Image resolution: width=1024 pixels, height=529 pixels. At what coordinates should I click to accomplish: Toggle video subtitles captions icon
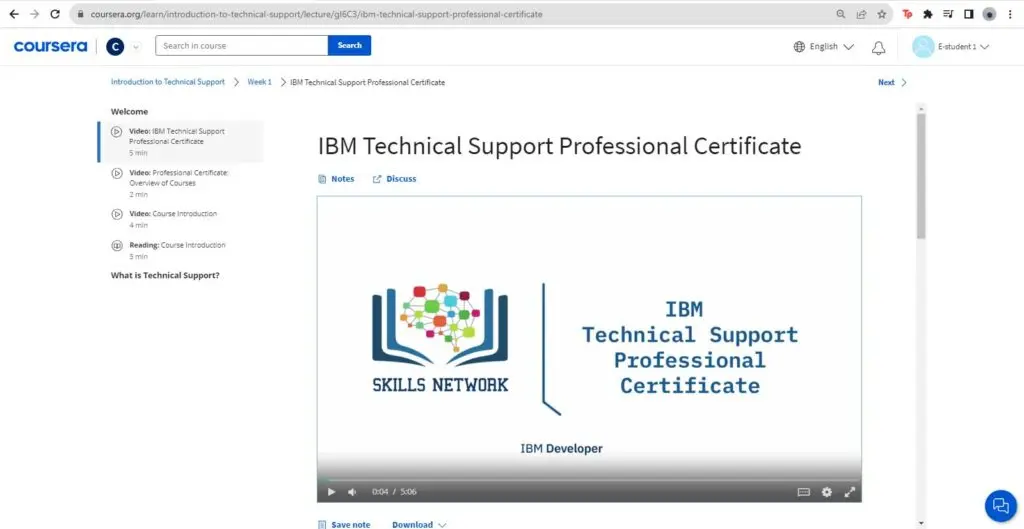pyautogui.click(x=804, y=492)
